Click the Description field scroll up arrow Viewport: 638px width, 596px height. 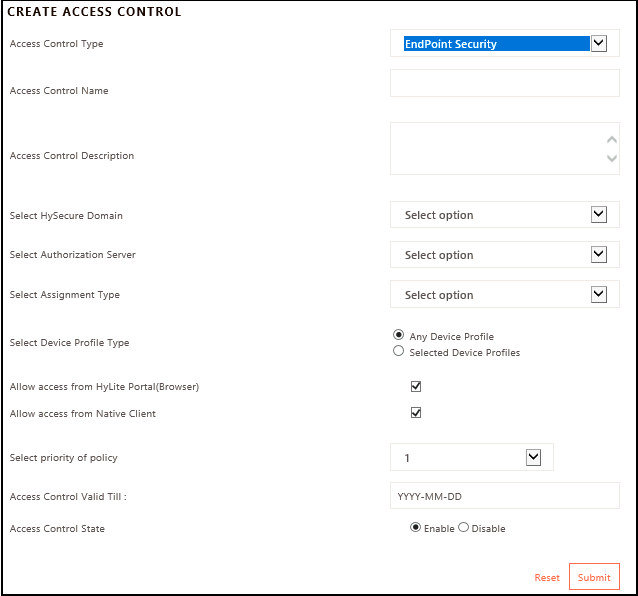pyautogui.click(x=612, y=140)
